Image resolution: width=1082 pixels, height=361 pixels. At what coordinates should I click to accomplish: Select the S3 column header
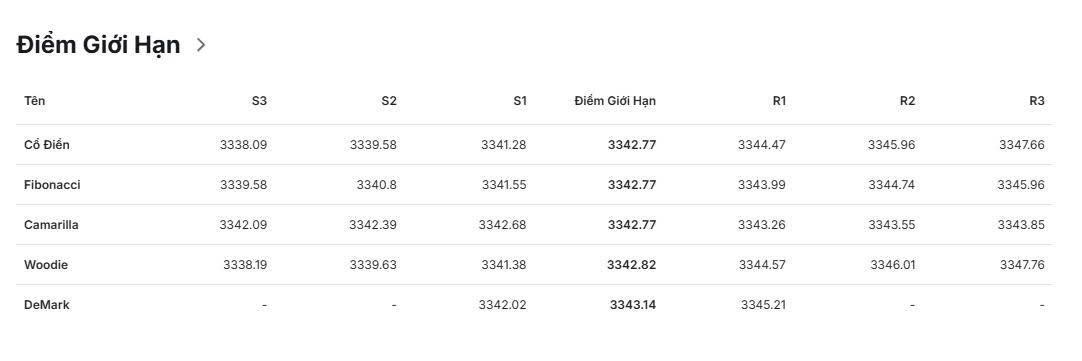[259, 101]
